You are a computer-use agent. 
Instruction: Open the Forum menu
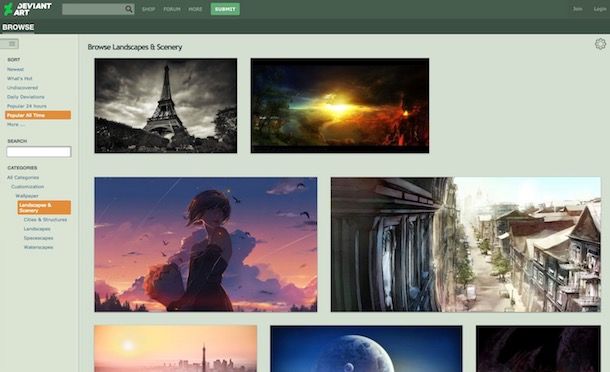[172, 9]
